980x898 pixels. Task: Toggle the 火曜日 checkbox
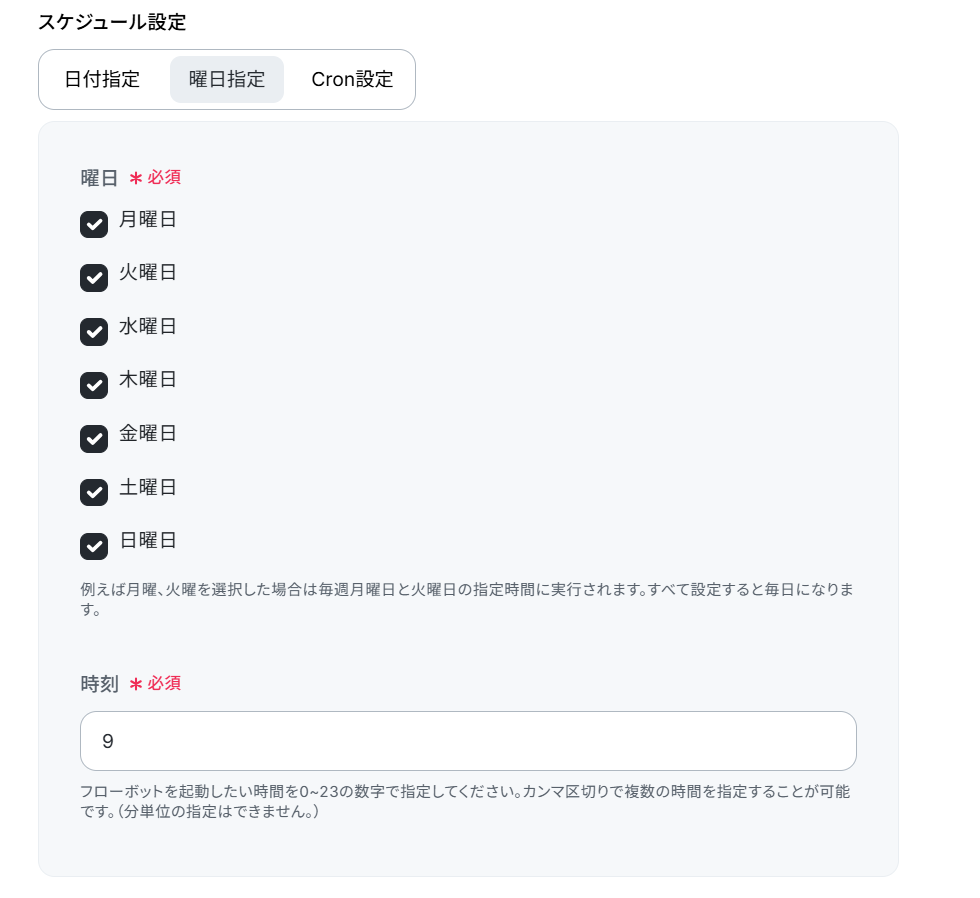click(94, 278)
